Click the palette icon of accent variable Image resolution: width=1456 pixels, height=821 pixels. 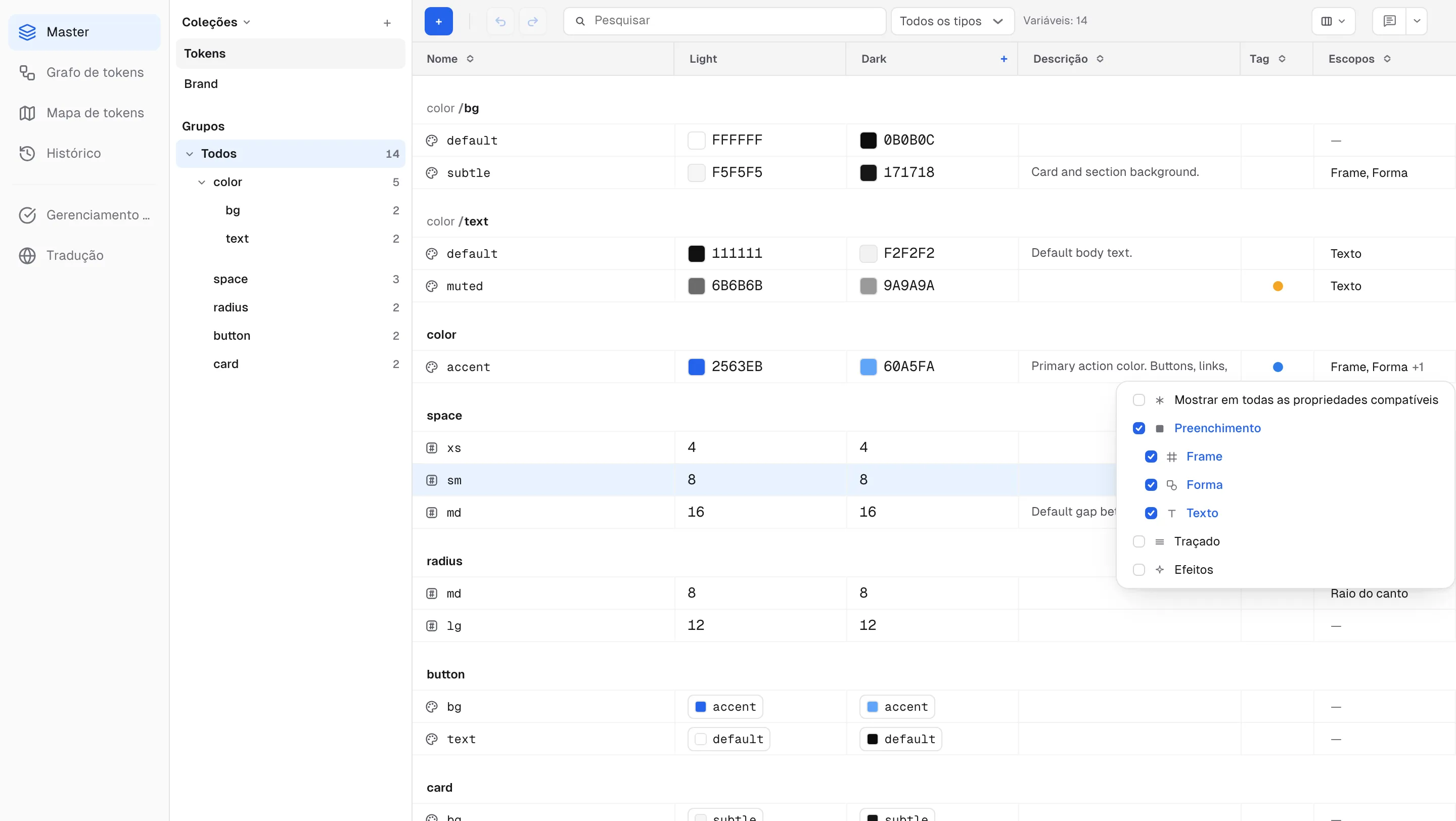coord(432,367)
